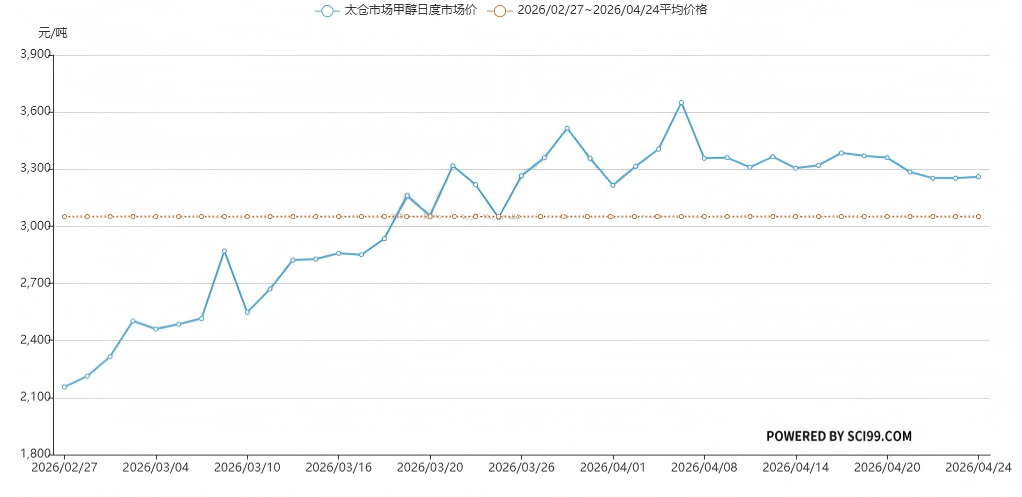Click the POWERED BY SCI99.COM watermark
The height and width of the screenshot is (497, 1022).
pos(838,436)
